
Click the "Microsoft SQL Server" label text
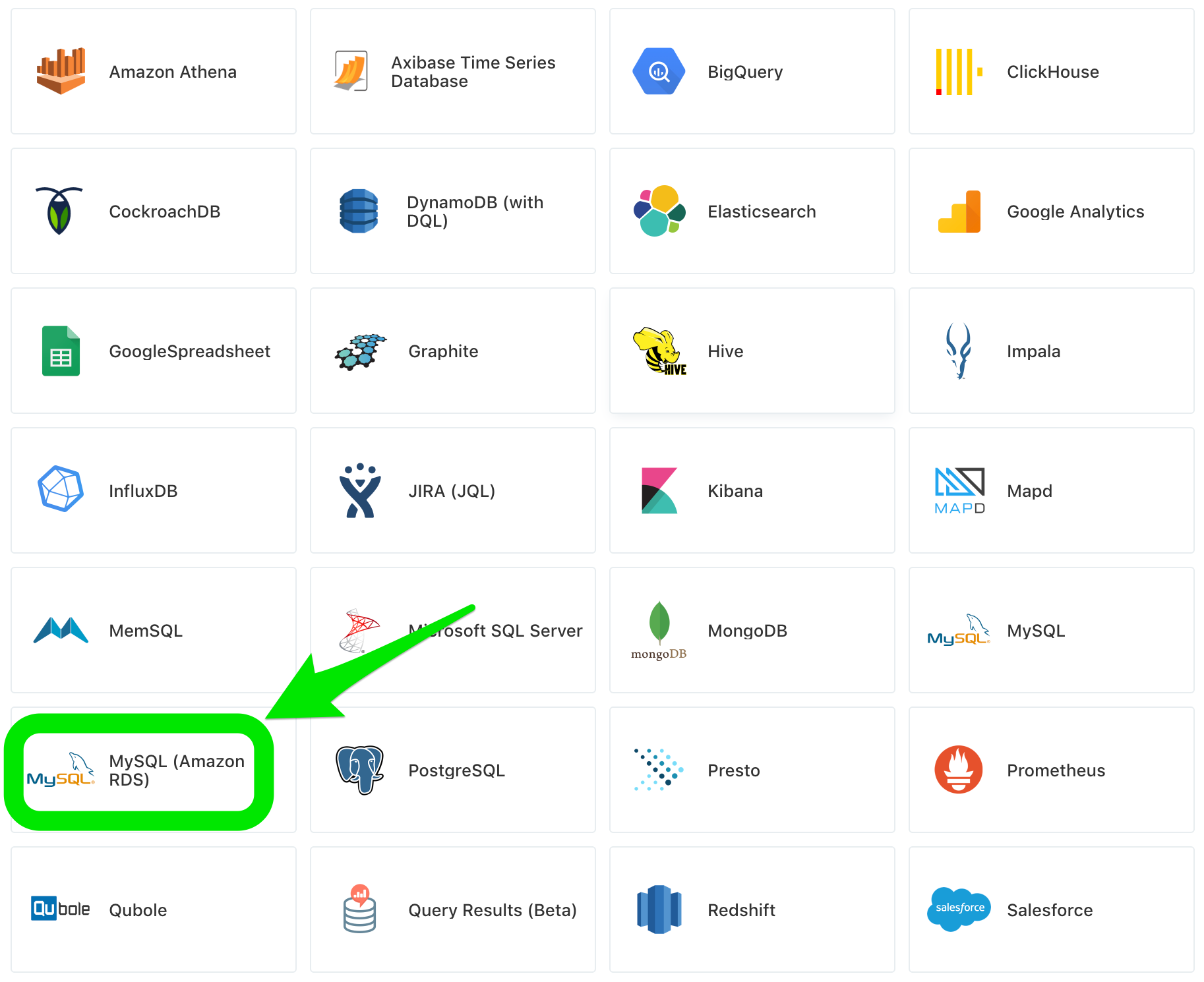[495, 631]
